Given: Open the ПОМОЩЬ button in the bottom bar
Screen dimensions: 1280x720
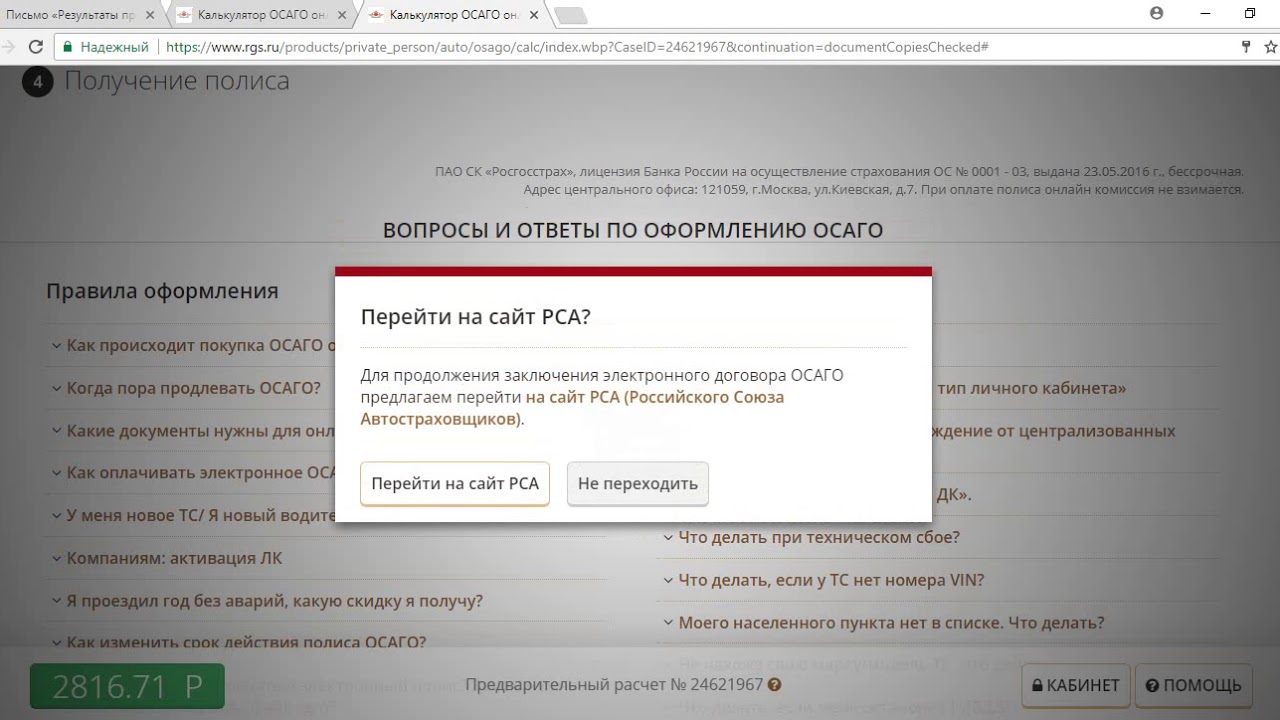Looking at the screenshot, I should pyautogui.click(x=1194, y=685).
